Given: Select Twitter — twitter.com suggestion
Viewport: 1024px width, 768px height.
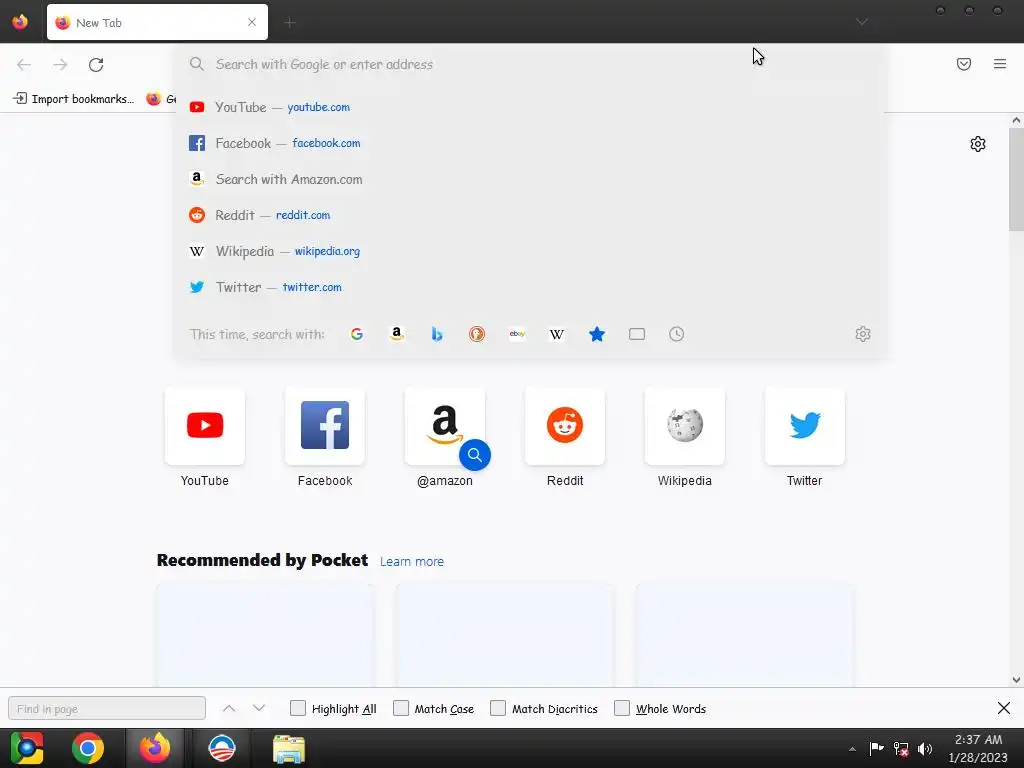Looking at the screenshot, I should coord(529,287).
